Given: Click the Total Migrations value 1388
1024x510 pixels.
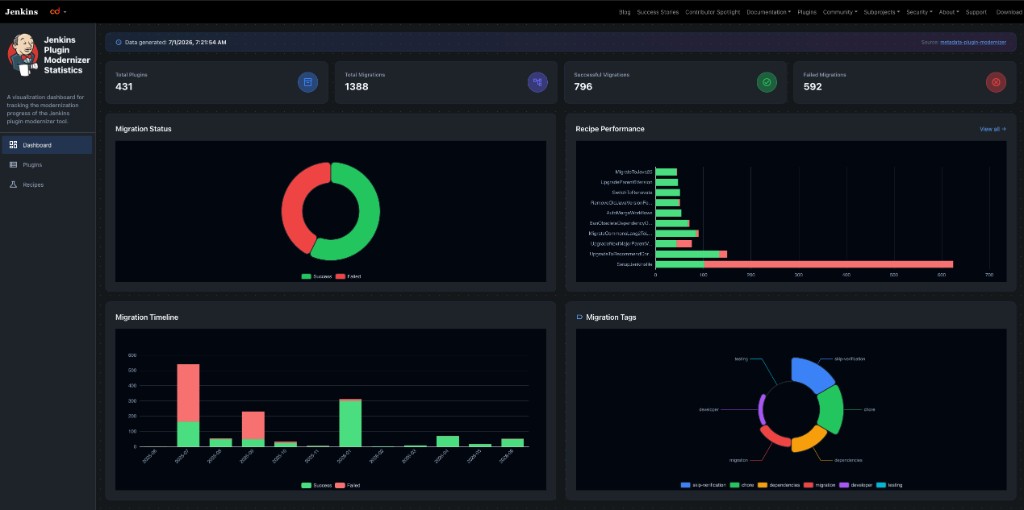Looking at the screenshot, I should 357,86.
